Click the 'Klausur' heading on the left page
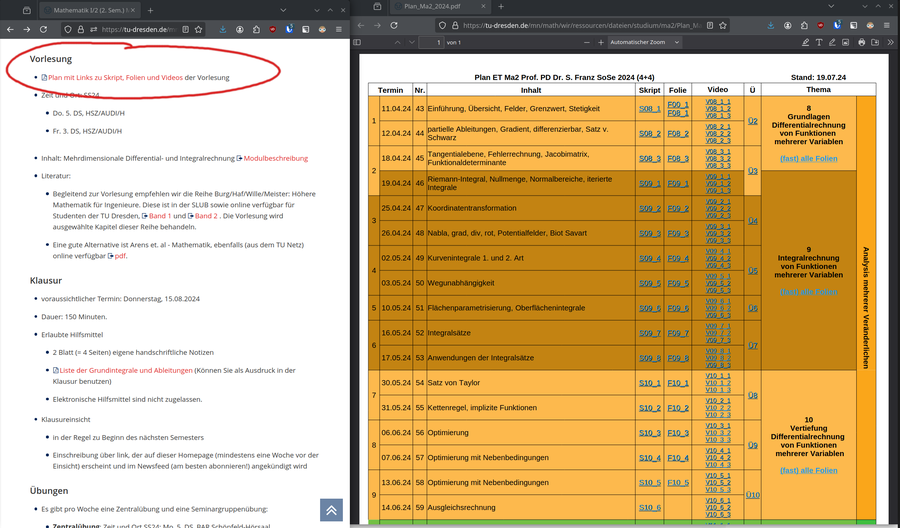 click(x=46, y=281)
